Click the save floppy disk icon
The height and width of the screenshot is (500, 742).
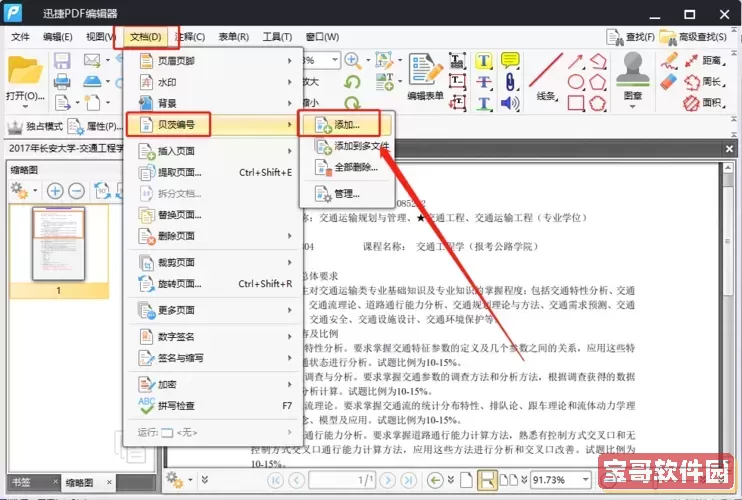point(62,61)
